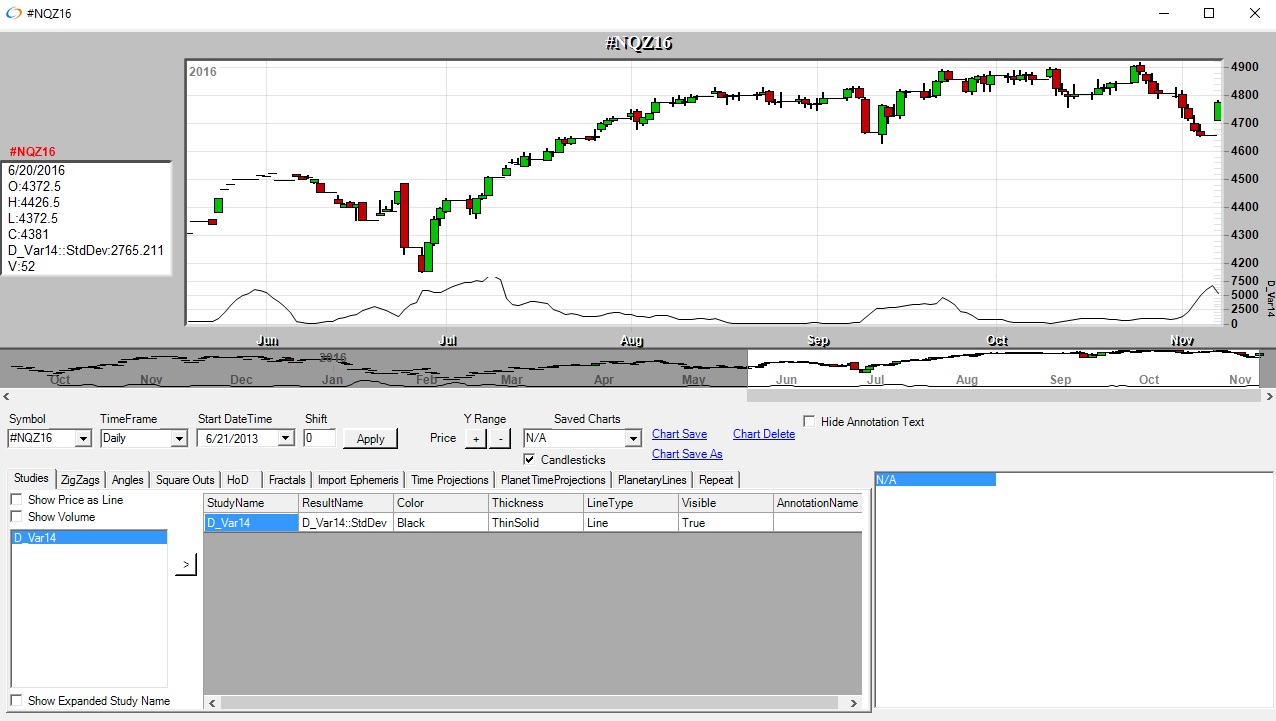
Task: Click the Y Range plus button
Action: tap(476, 438)
